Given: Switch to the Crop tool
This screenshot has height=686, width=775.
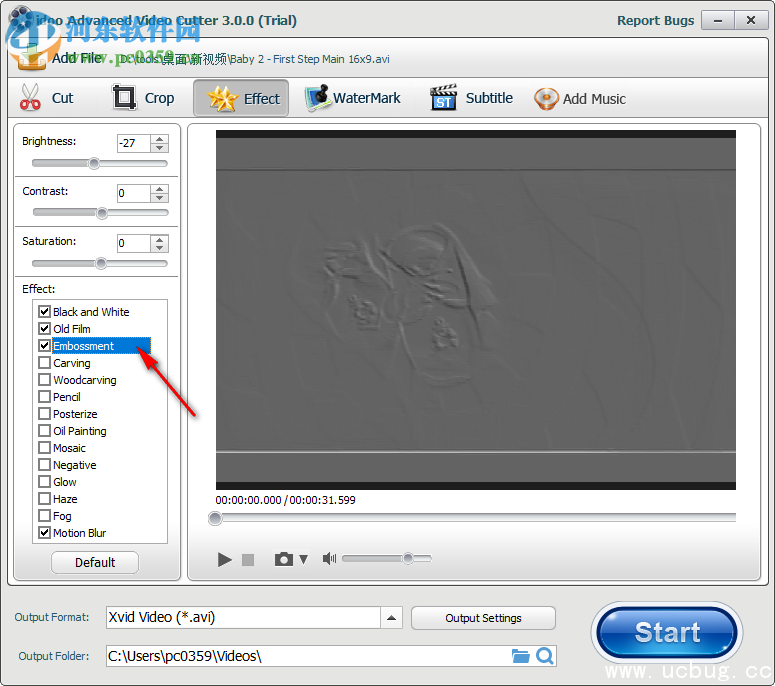Looking at the screenshot, I should click(144, 98).
